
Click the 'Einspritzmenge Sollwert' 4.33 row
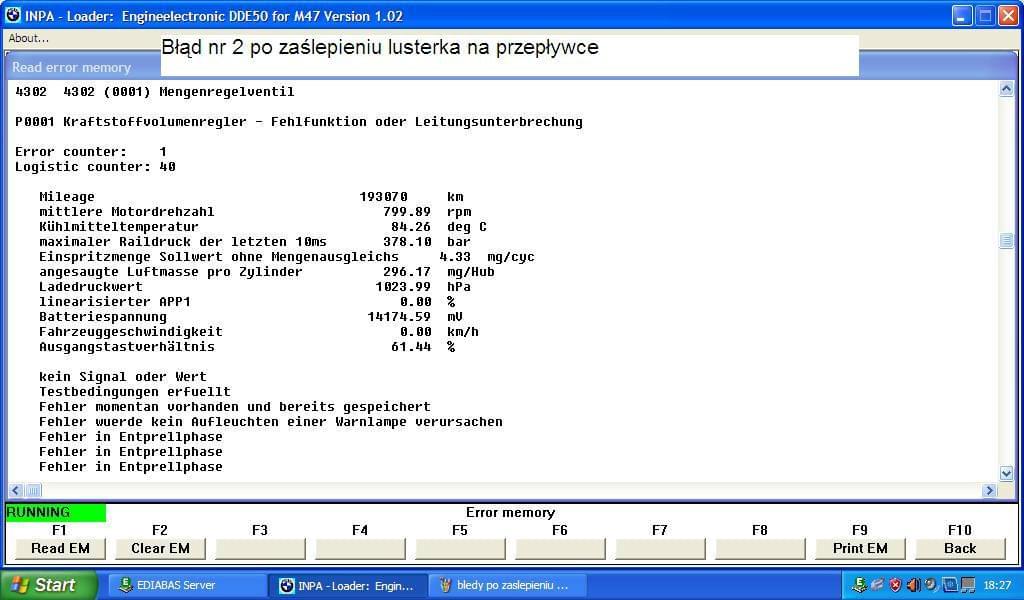(287, 257)
